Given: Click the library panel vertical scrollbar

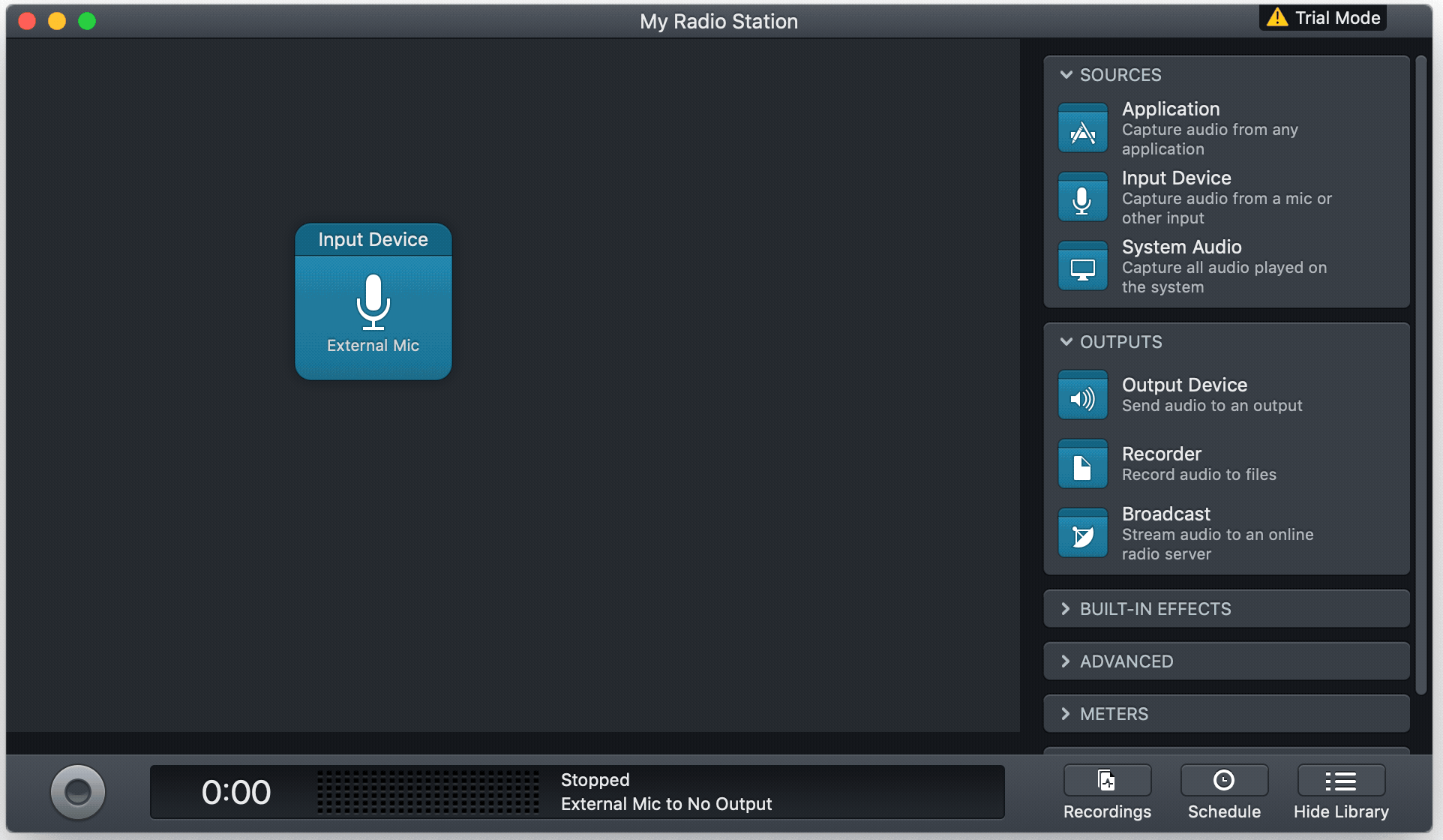Looking at the screenshot, I should (x=1420, y=375).
